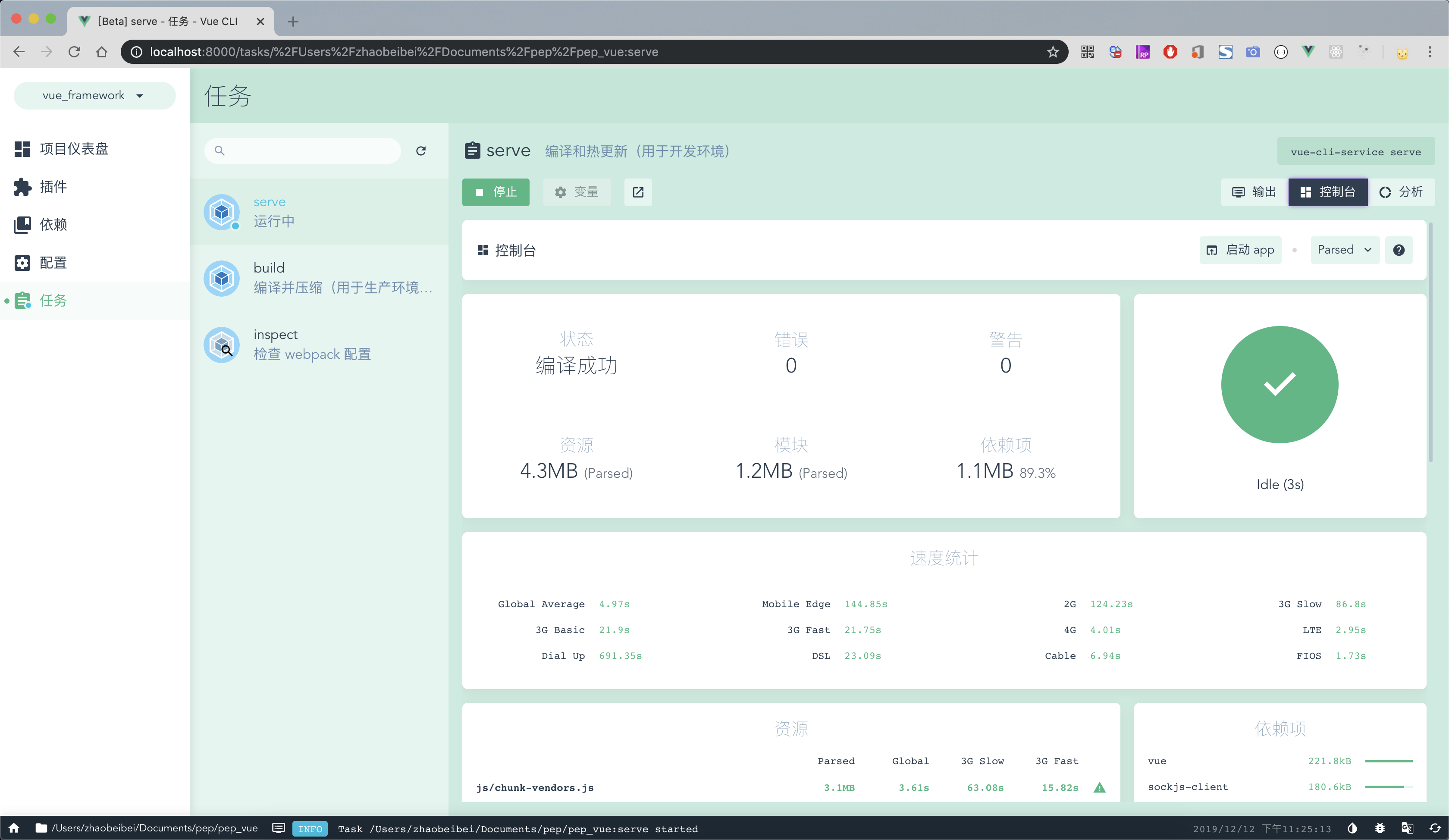Open the QR code extension icon

coord(1087,52)
